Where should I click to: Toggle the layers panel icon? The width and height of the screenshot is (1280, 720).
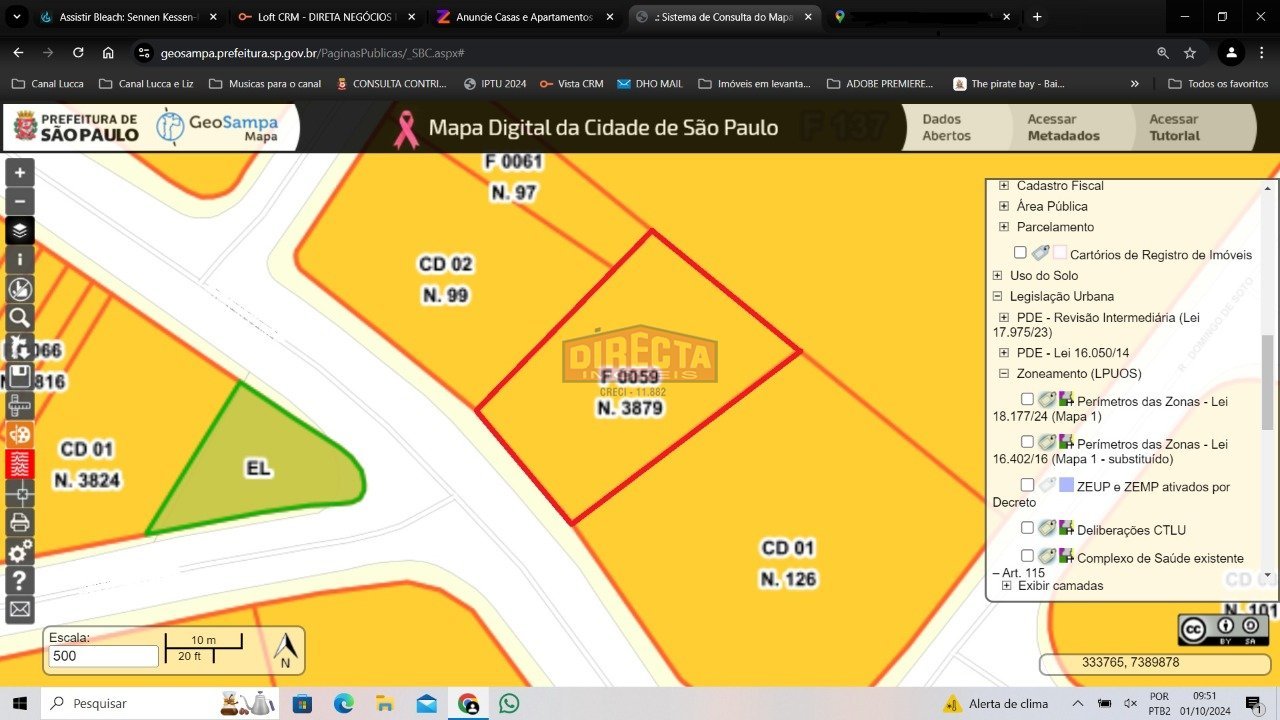[x=20, y=231]
